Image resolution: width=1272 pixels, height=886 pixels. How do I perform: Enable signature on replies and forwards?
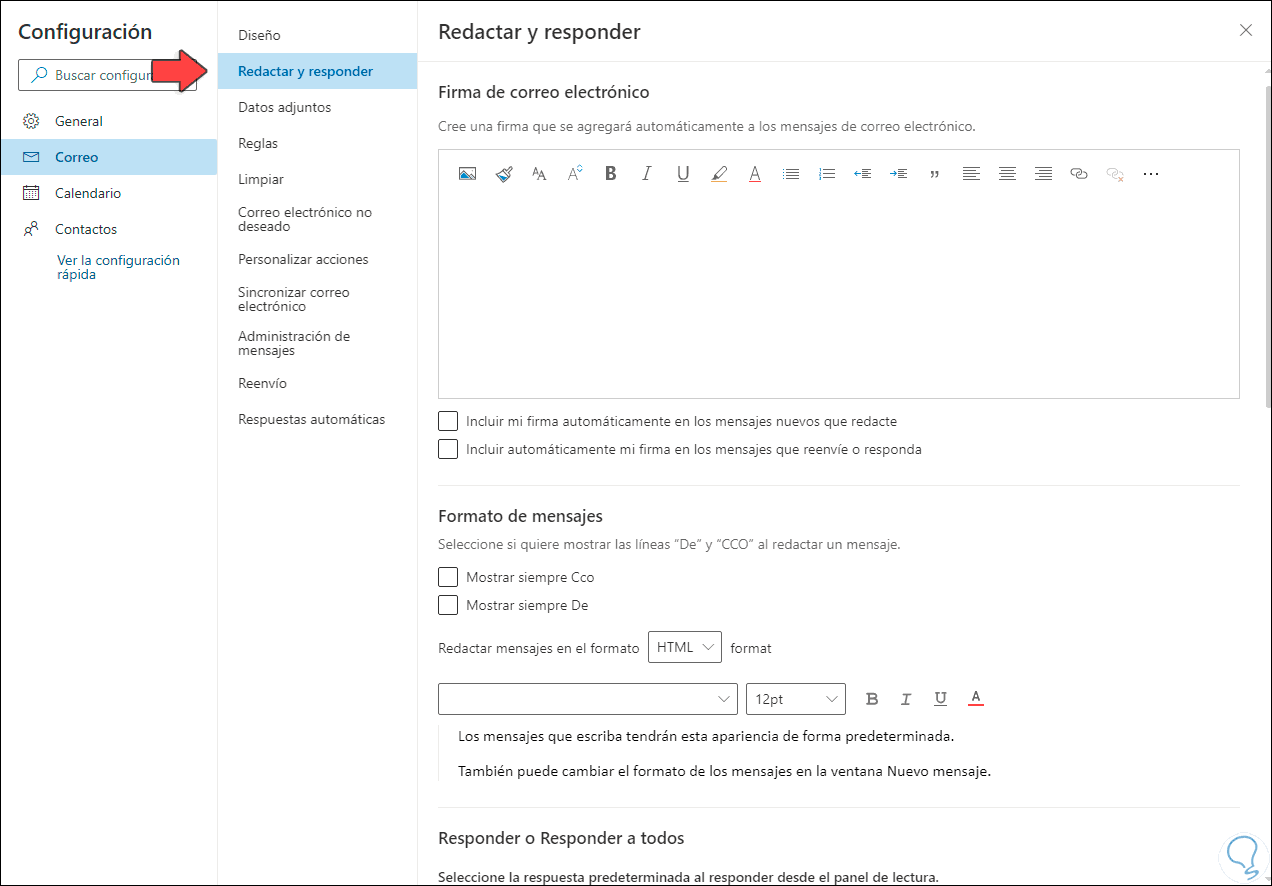coord(448,449)
